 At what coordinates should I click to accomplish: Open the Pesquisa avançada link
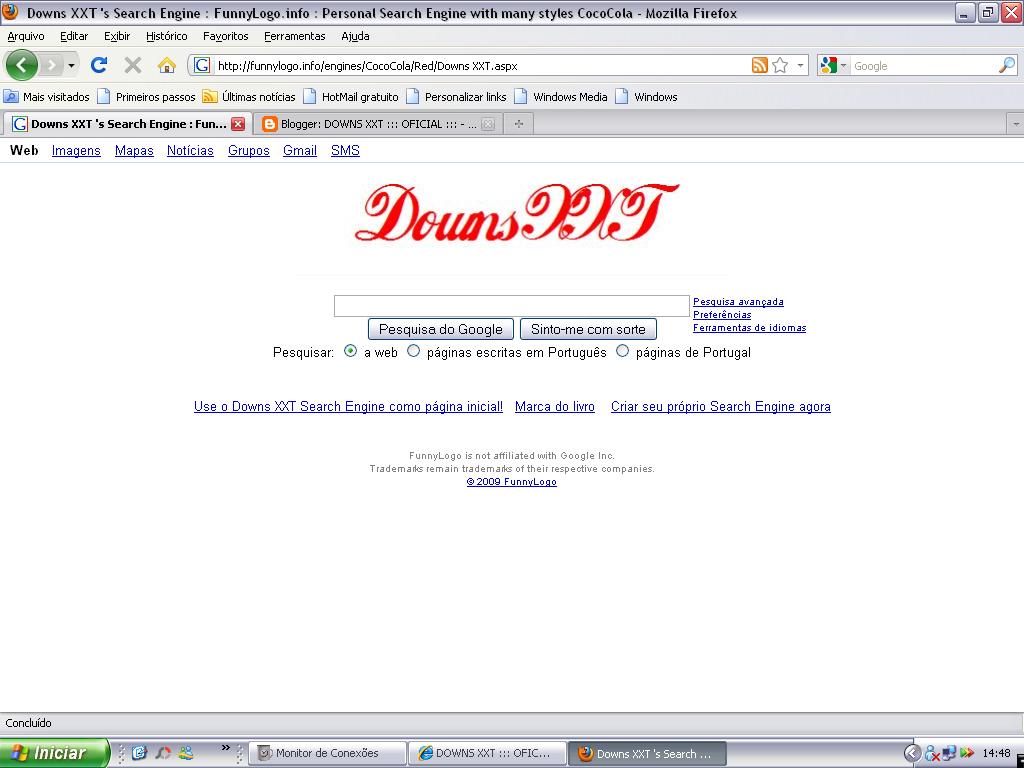click(738, 302)
